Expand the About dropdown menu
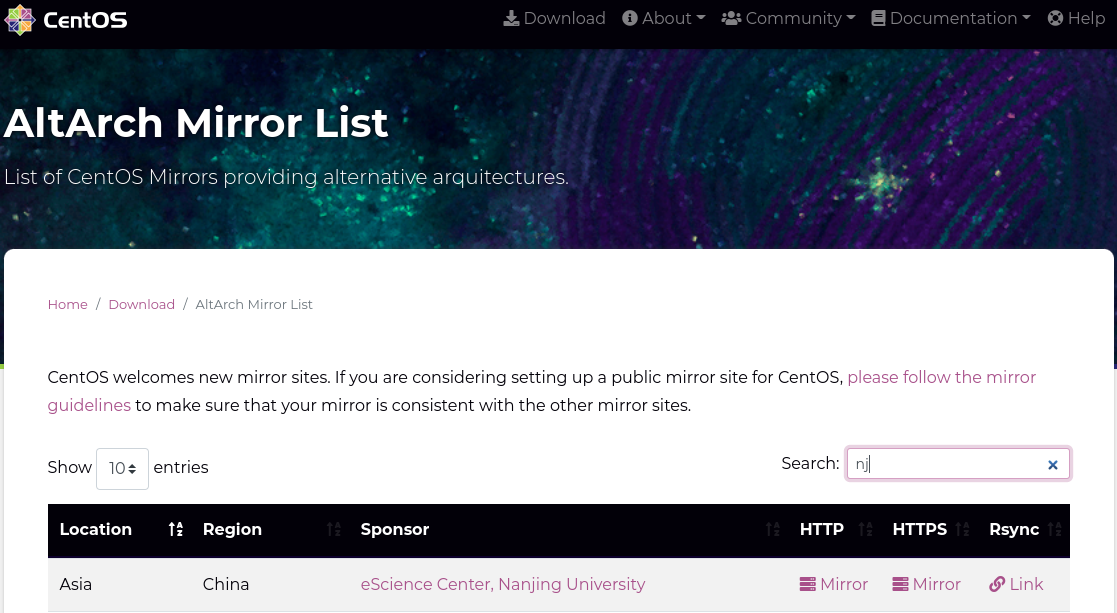Viewport: 1117px width, 613px height. [x=663, y=19]
